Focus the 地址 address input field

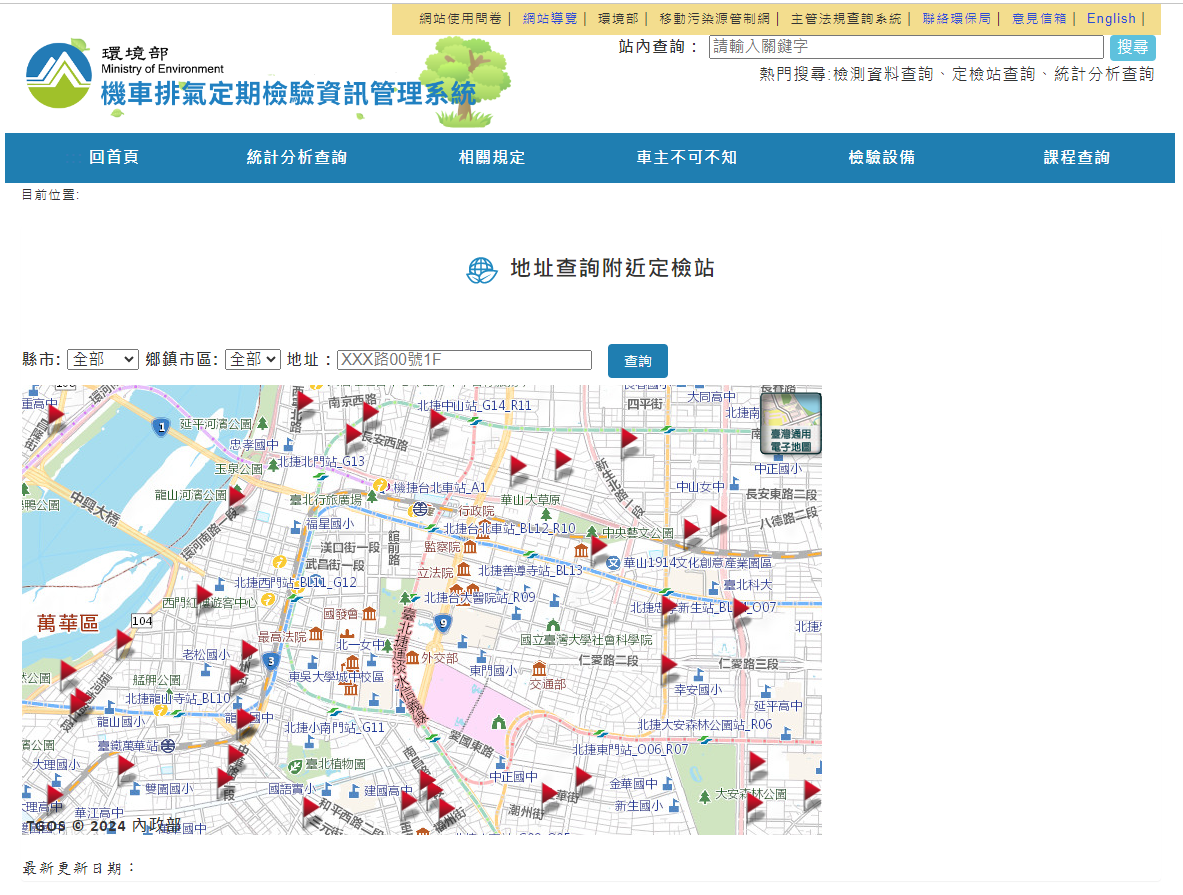pyautogui.click(x=464, y=360)
